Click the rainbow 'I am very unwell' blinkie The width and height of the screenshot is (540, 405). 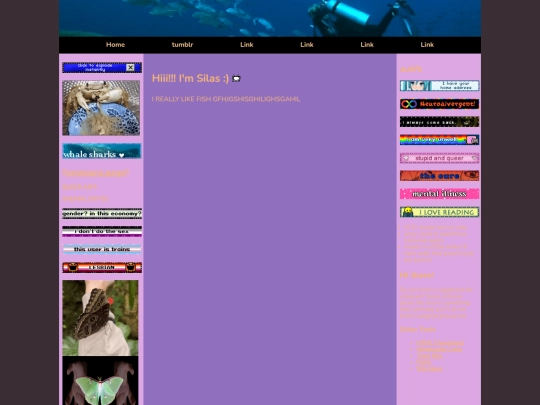439,140
